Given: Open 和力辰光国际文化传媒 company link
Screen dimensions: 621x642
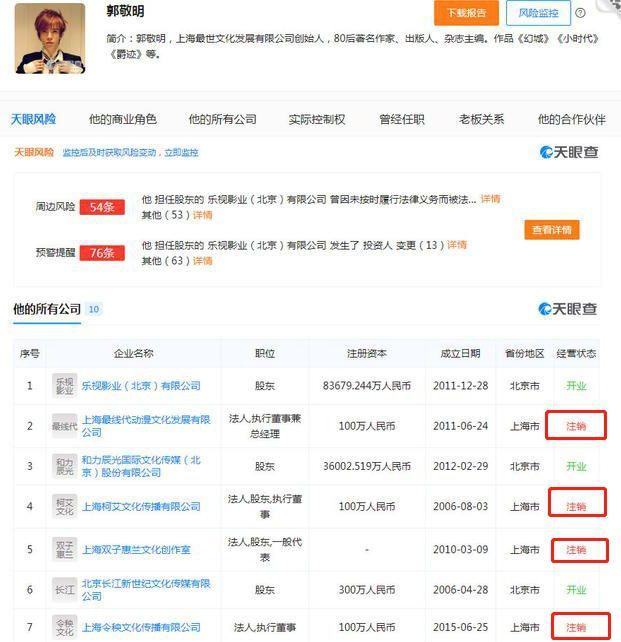Looking at the screenshot, I should click(141, 466).
